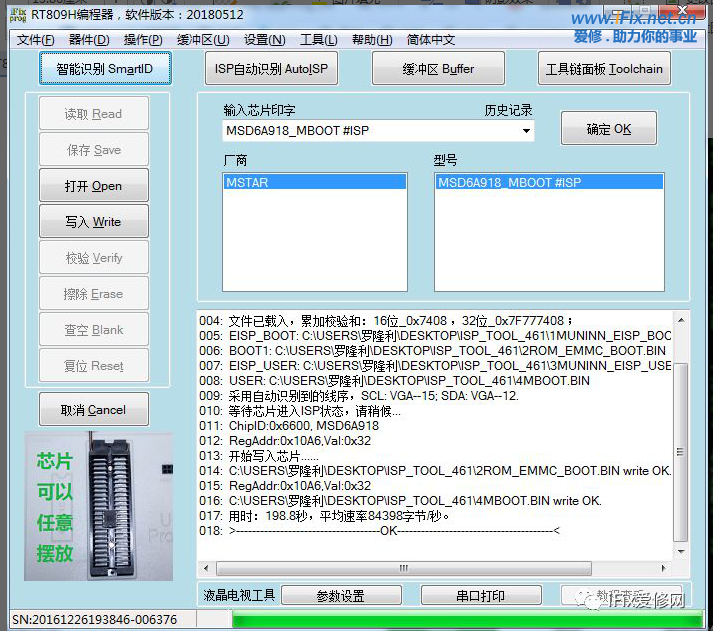Click the 打开 Open button
This screenshot has height=631, width=713.
94,186
